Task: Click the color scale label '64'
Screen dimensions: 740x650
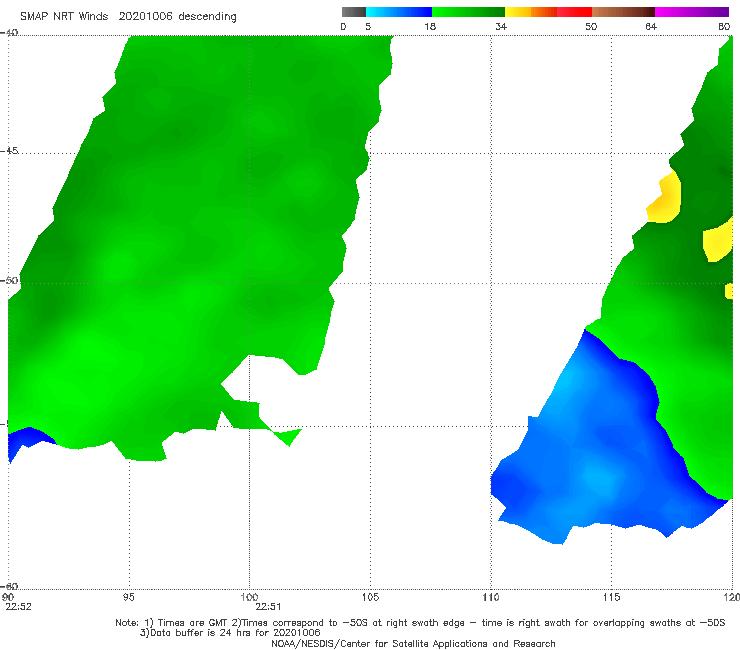Action: 651,26
